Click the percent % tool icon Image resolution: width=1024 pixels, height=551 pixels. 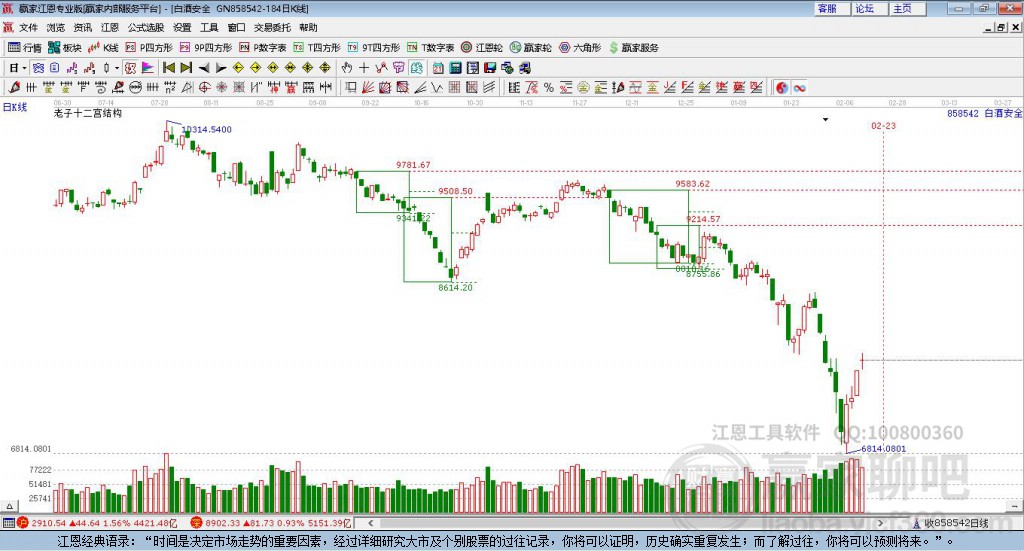[549, 87]
